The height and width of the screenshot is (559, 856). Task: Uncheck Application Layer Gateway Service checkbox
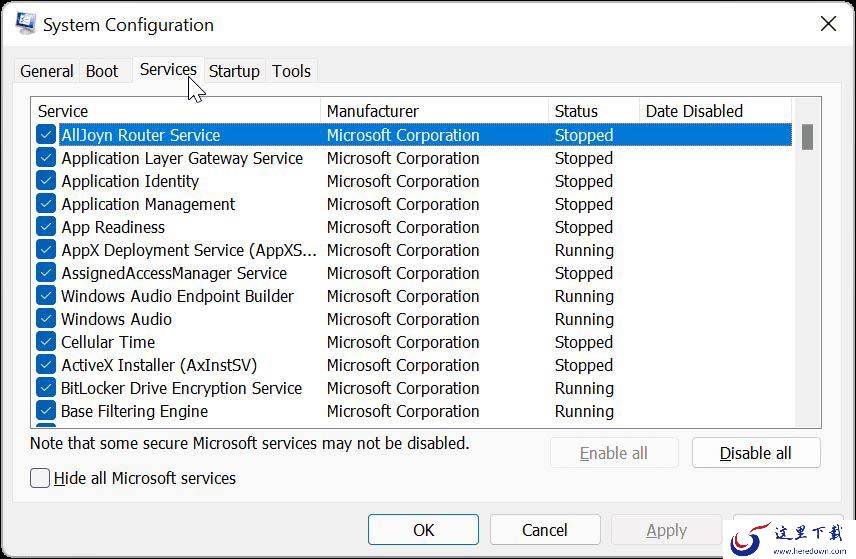pyautogui.click(x=46, y=158)
